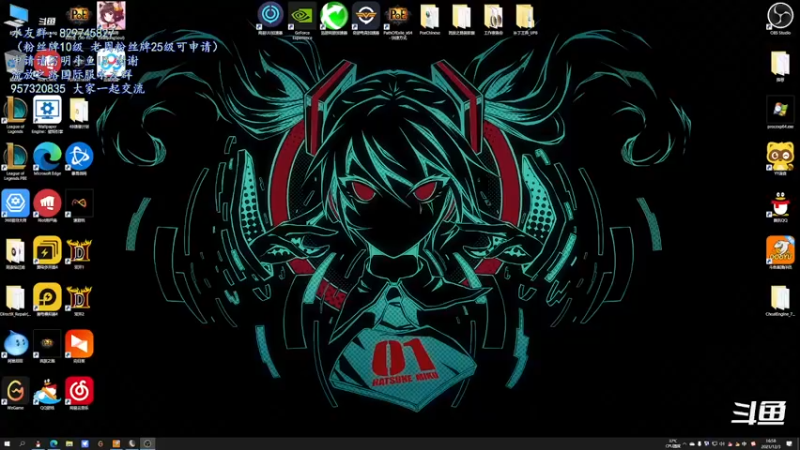Screen dimensions: 800x450
Task: Open winged-emblem esports accelerator icon
Action: coord(365,17)
